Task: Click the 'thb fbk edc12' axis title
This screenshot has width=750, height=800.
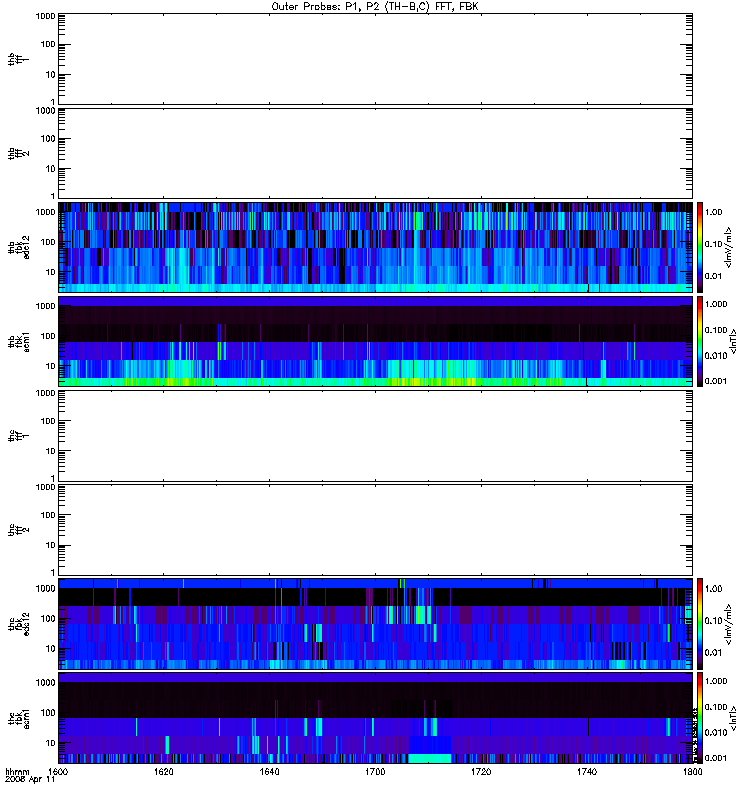Action: (x=18, y=247)
